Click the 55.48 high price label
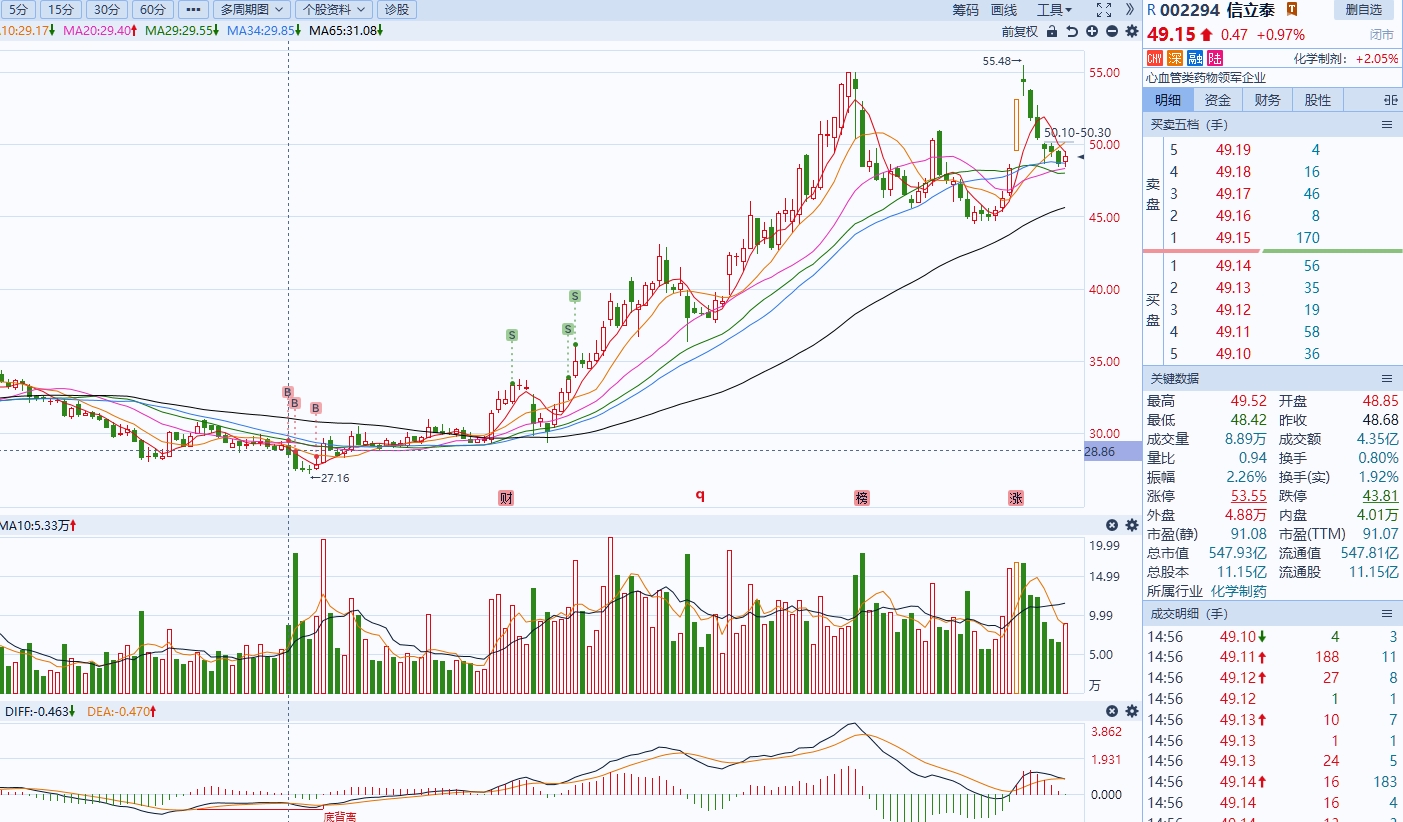This screenshot has height=822, width=1403. click(x=996, y=61)
